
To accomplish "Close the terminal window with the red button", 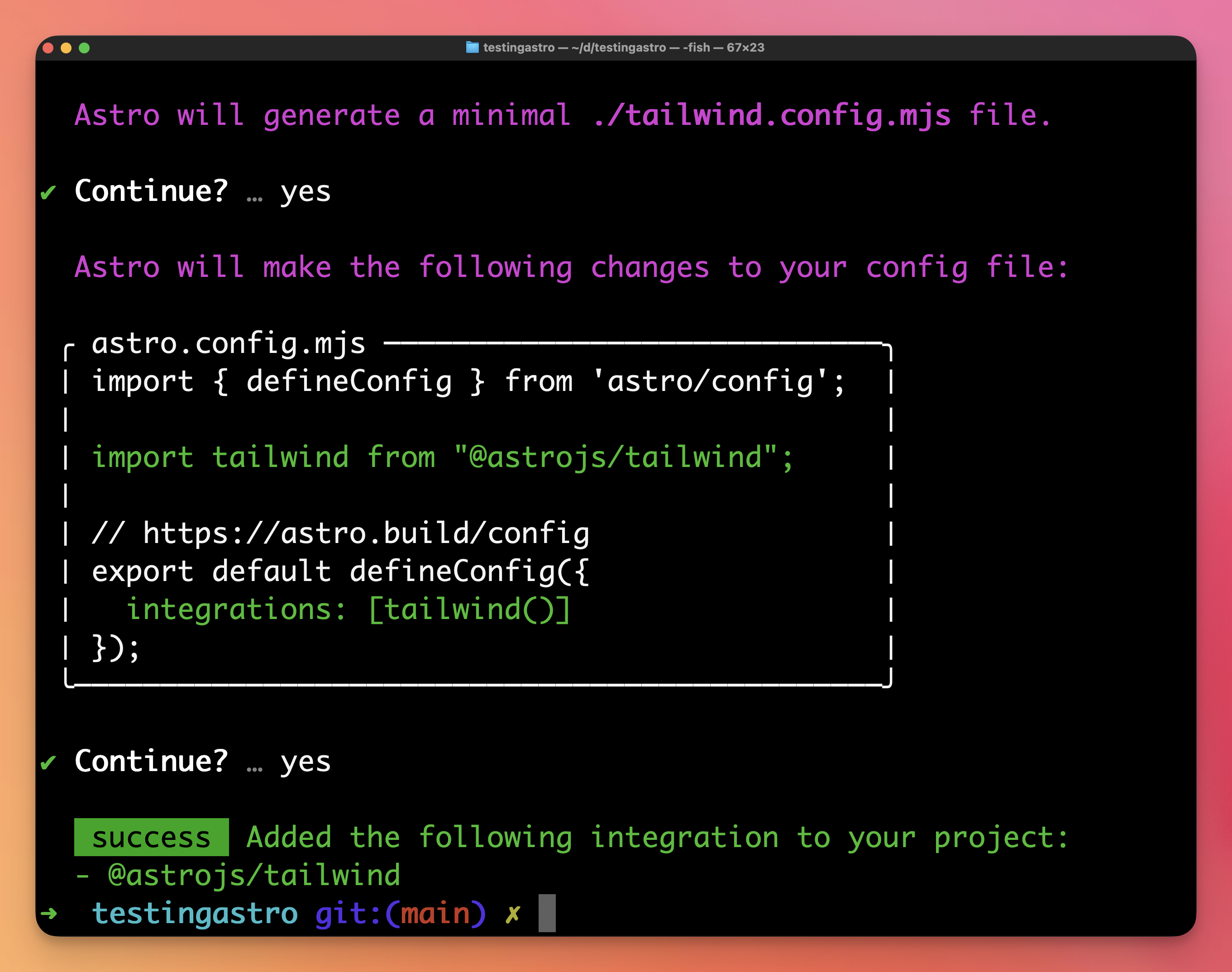I will (48, 48).
